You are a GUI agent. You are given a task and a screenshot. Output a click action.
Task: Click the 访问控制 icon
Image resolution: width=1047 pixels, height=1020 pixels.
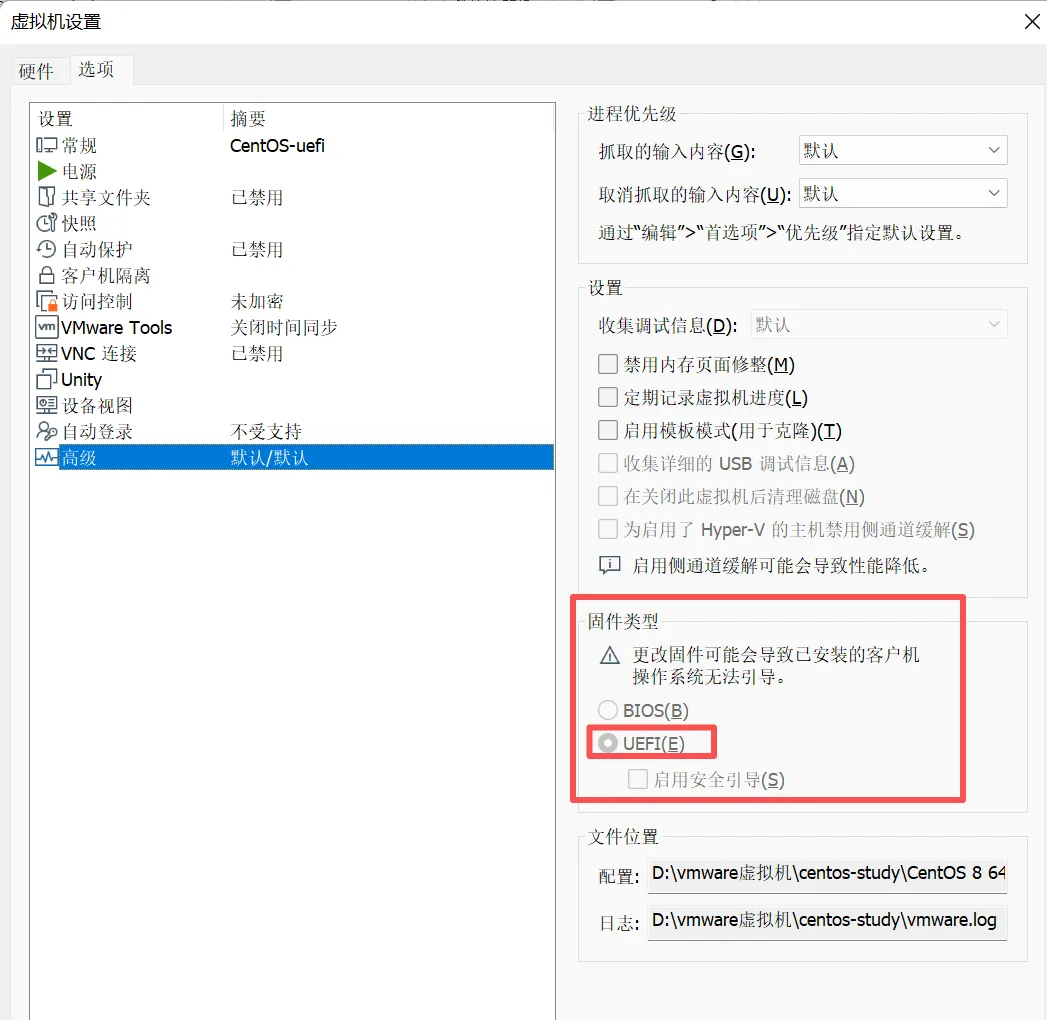coord(46,301)
